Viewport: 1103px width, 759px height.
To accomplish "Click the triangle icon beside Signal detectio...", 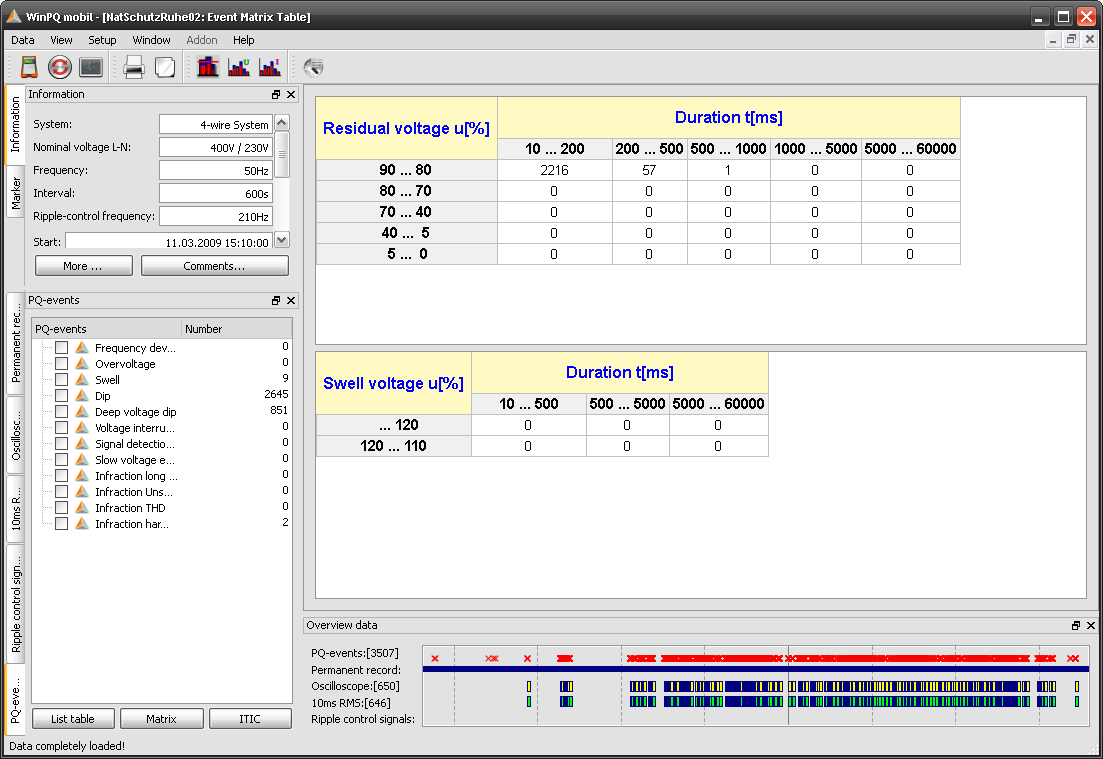I will [x=82, y=444].
